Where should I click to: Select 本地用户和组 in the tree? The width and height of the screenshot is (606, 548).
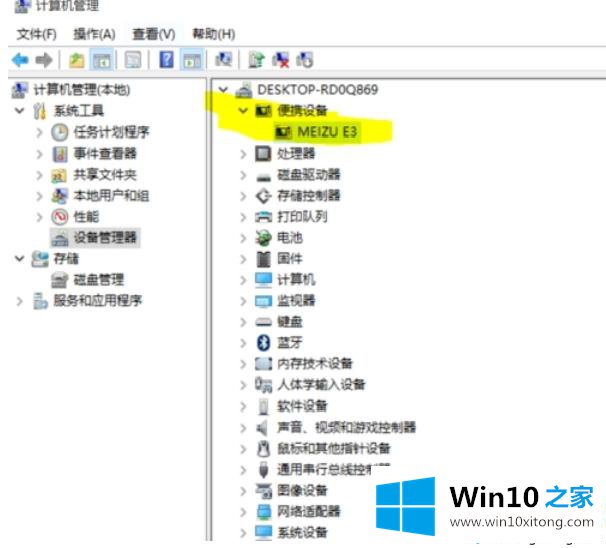[111, 196]
